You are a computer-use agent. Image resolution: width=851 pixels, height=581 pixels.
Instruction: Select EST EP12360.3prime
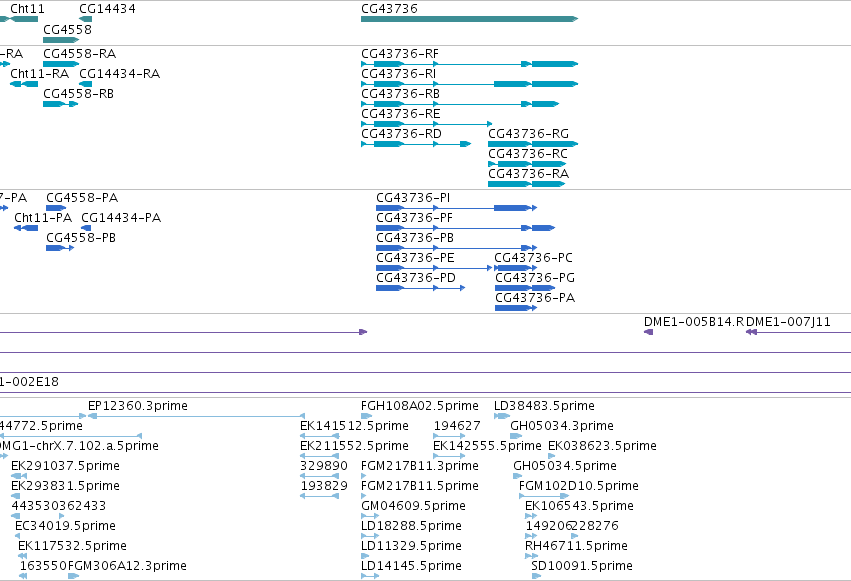[196, 417]
